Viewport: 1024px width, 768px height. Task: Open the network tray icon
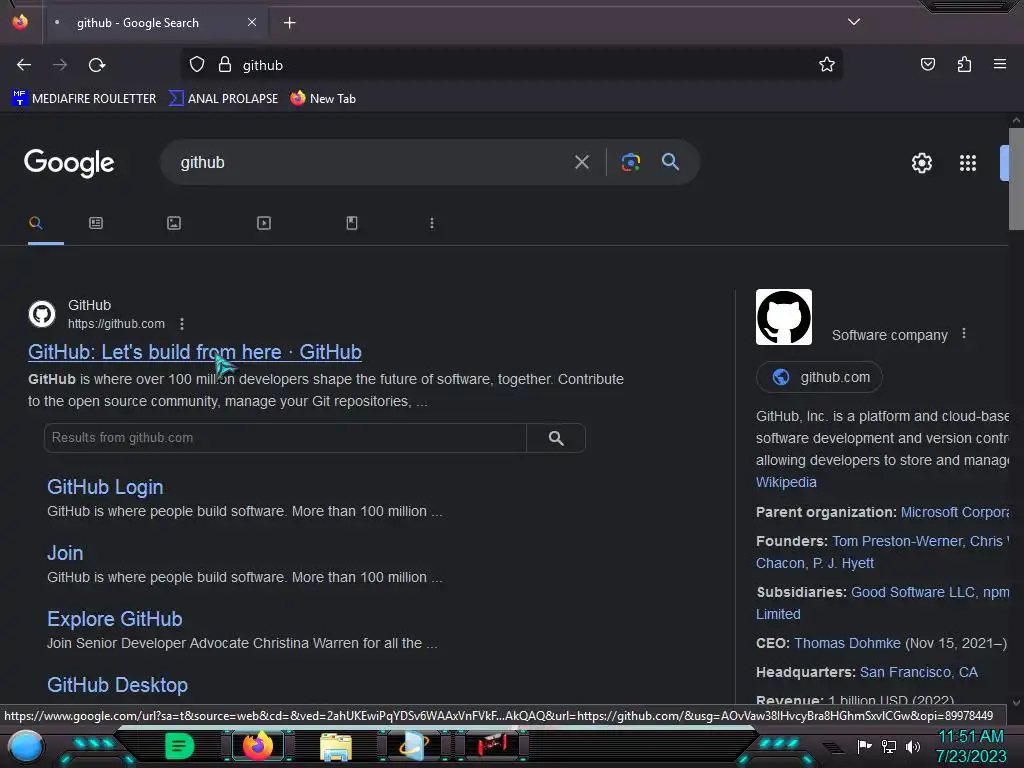[x=889, y=746]
